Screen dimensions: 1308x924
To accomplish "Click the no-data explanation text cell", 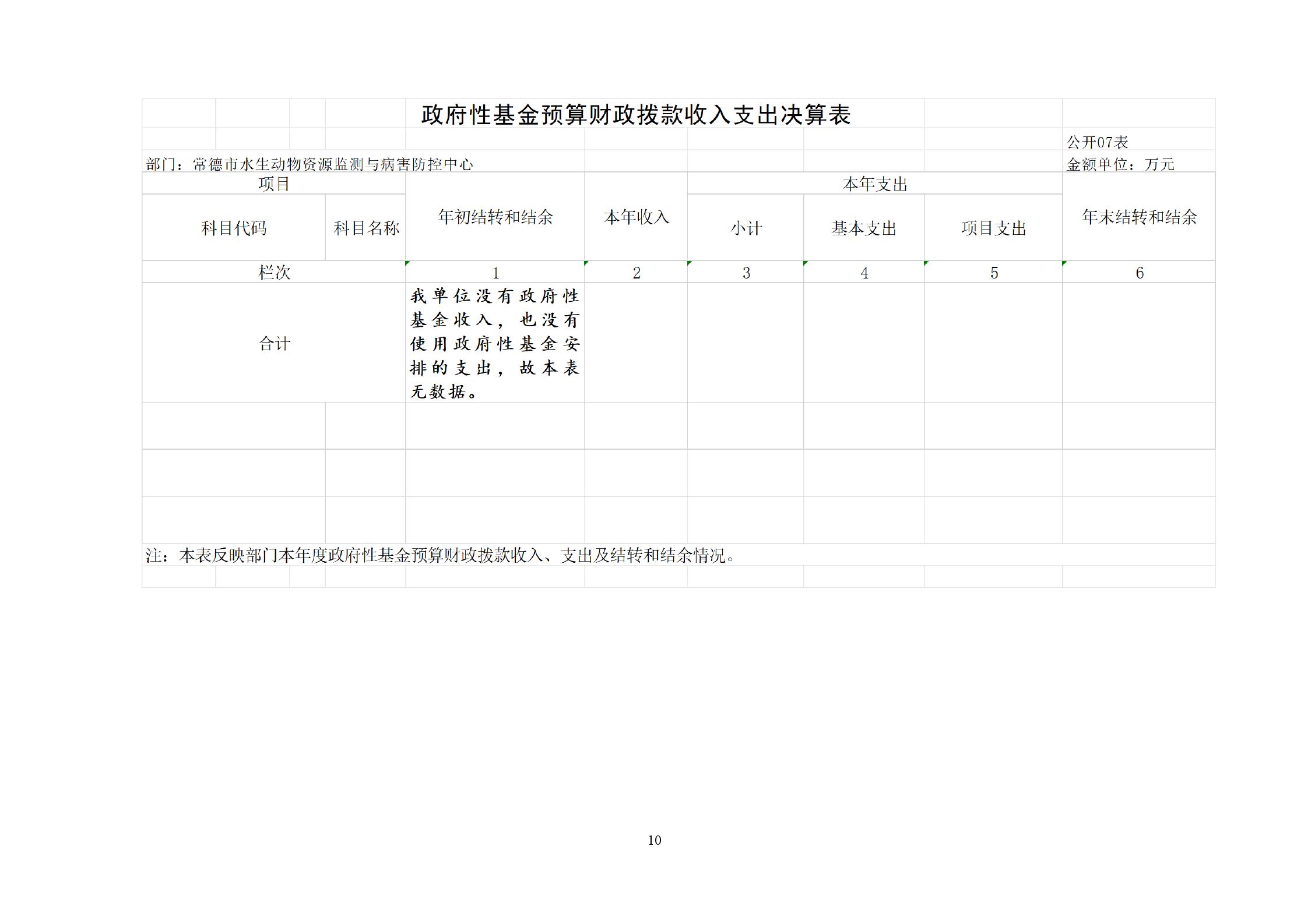I will pos(495,343).
